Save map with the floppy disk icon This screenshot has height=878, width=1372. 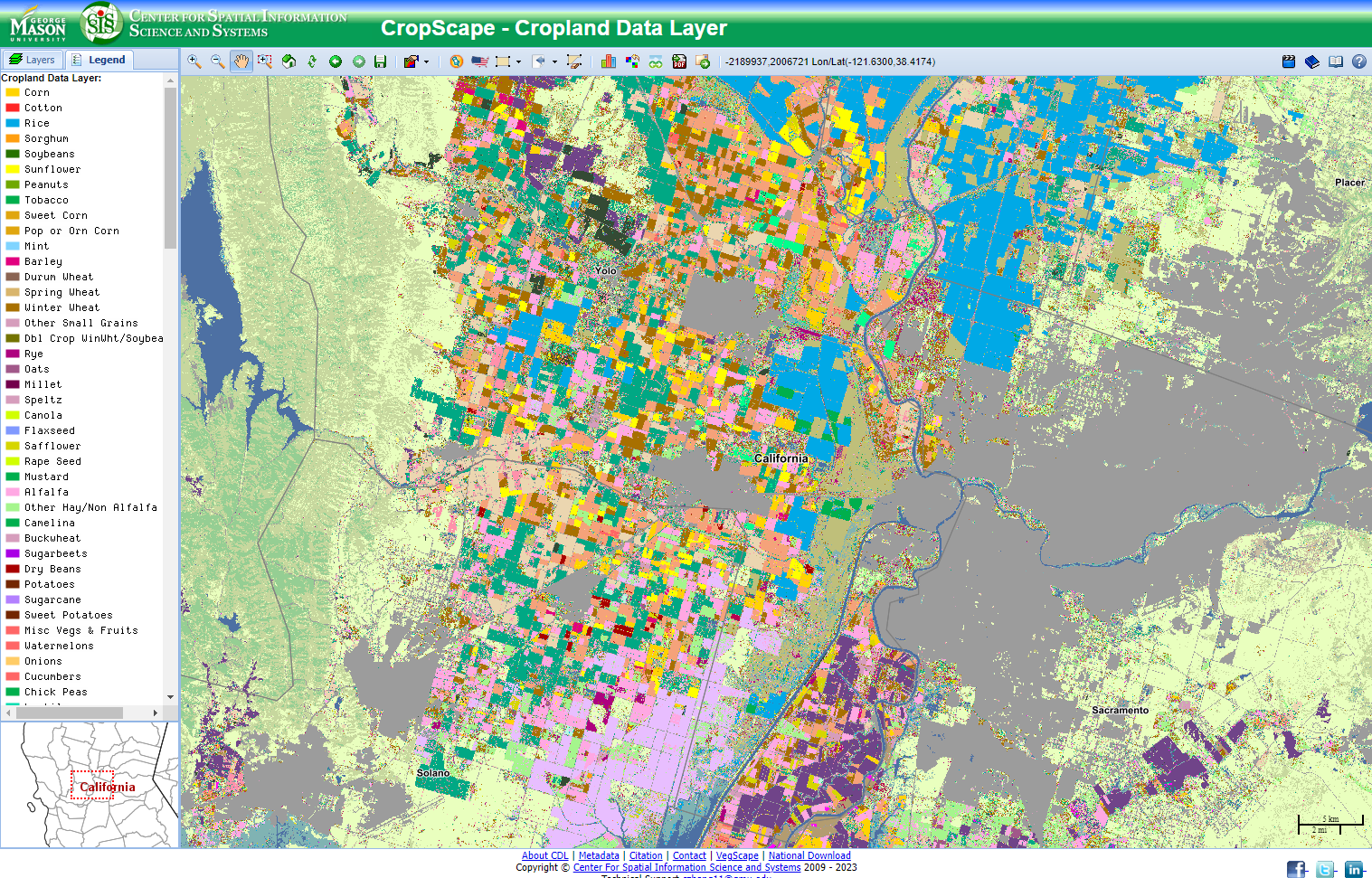pyautogui.click(x=381, y=61)
